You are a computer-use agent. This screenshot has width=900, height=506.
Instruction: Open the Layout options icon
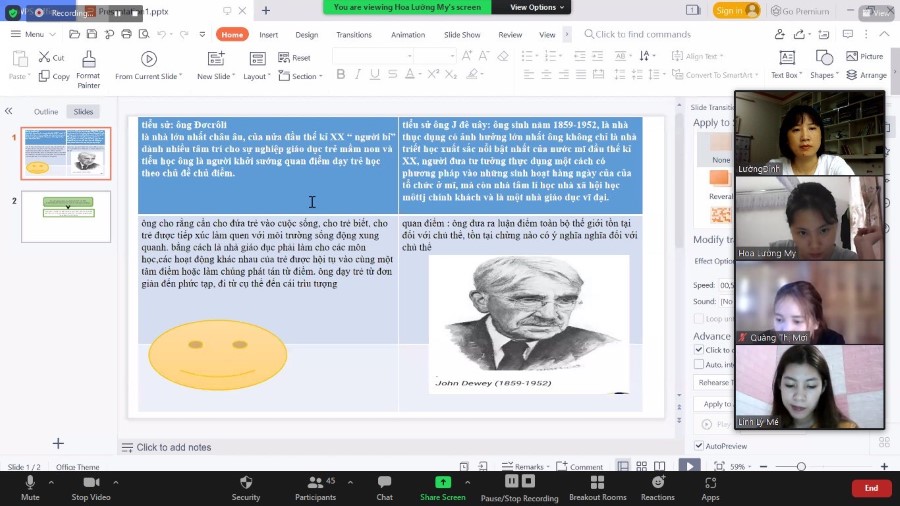[257, 66]
